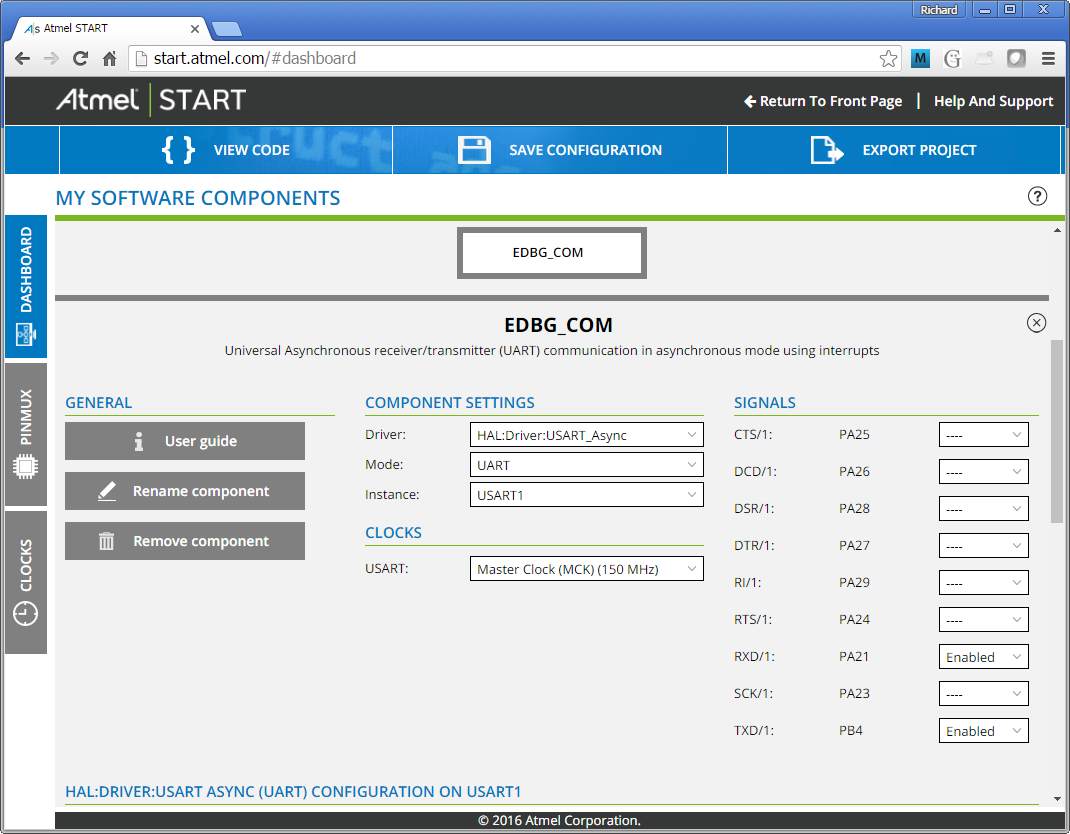Screen dimensions: 1070x834
Task: Click EXPORT PROJECT in the top bar
Action: (x=894, y=149)
